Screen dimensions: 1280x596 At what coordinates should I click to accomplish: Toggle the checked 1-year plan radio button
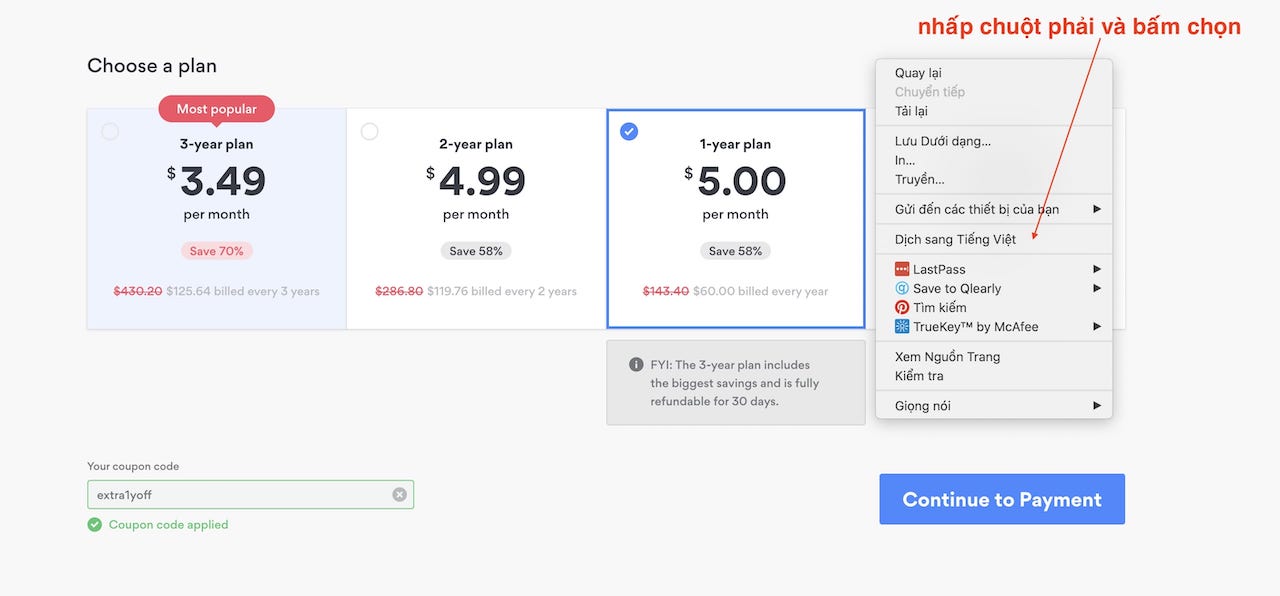(x=629, y=132)
